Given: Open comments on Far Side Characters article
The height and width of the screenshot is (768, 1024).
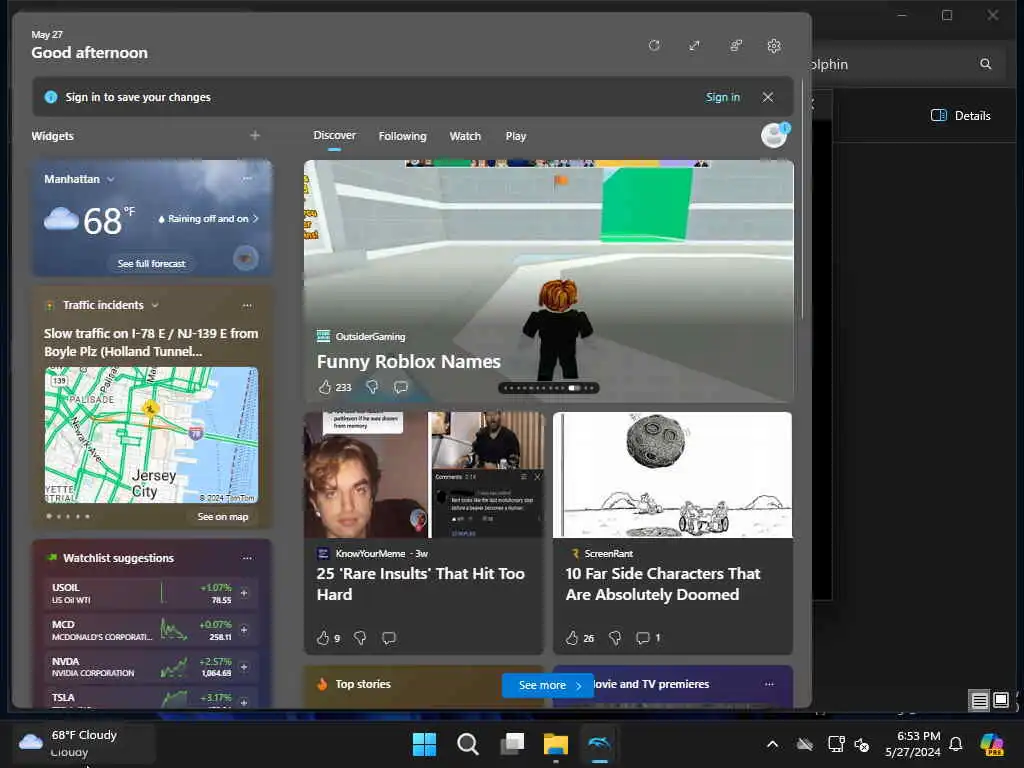Looking at the screenshot, I should point(643,638).
